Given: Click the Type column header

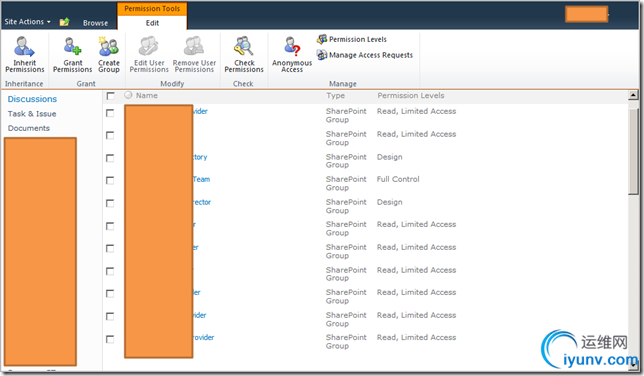Looking at the screenshot, I should (335, 95).
